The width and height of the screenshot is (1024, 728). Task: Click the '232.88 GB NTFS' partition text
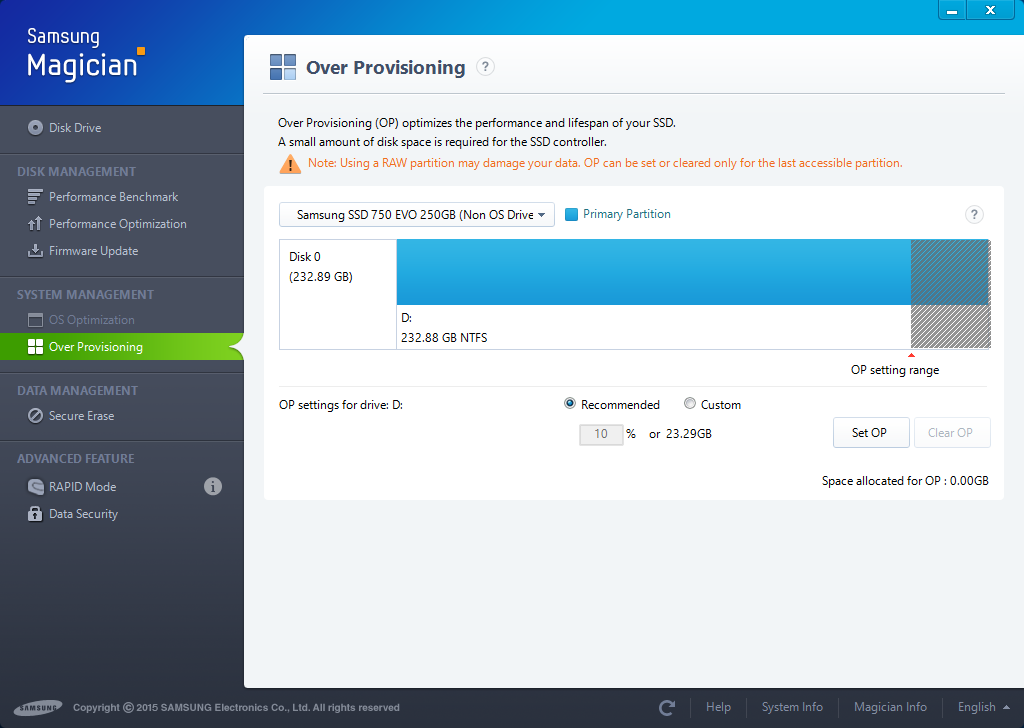click(x=444, y=338)
